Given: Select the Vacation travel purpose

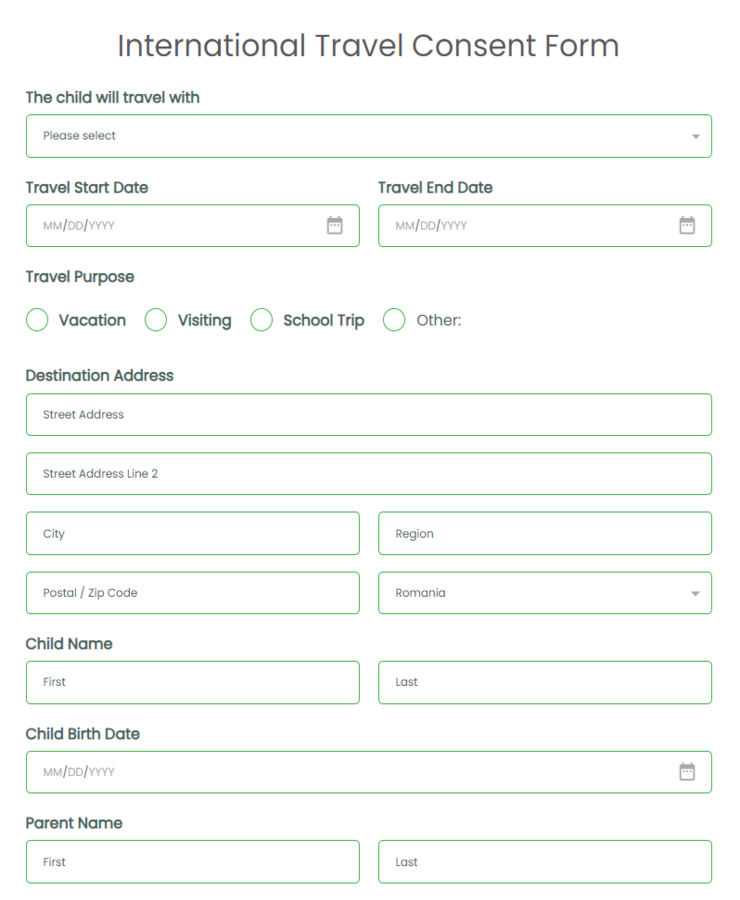Looking at the screenshot, I should point(37,320).
